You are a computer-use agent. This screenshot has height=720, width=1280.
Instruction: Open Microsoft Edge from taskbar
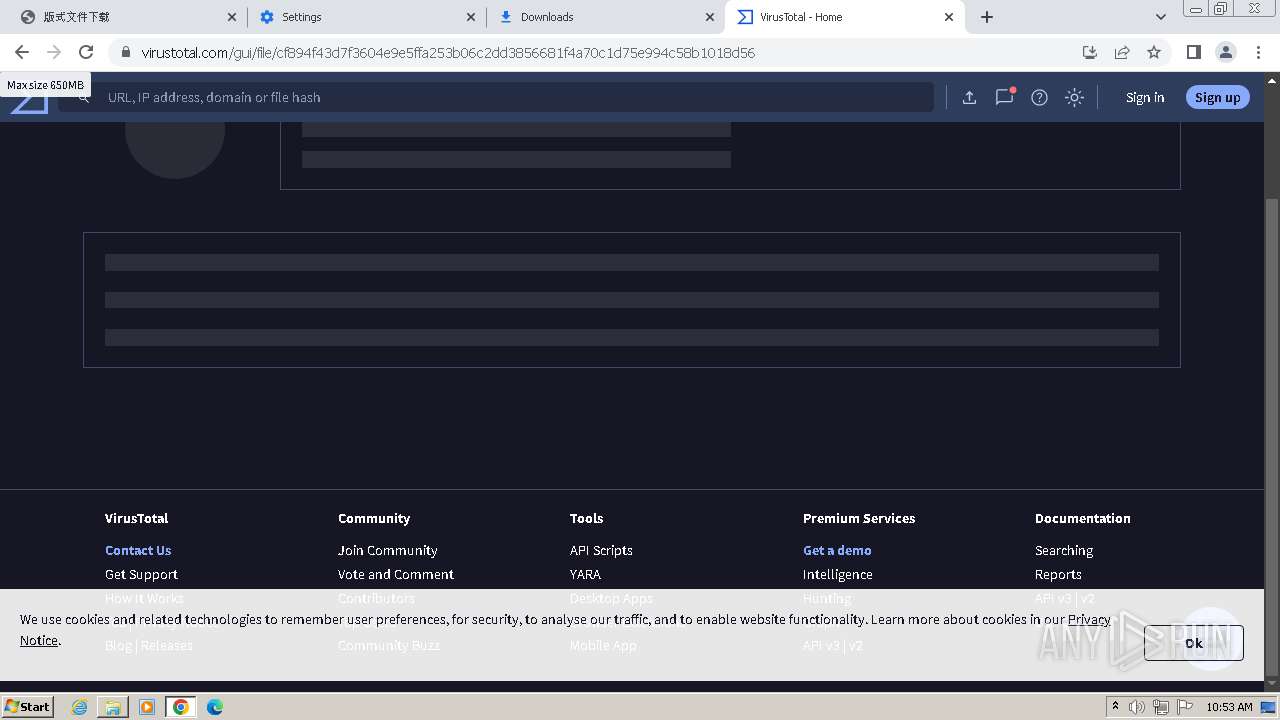[x=215, y=706]
